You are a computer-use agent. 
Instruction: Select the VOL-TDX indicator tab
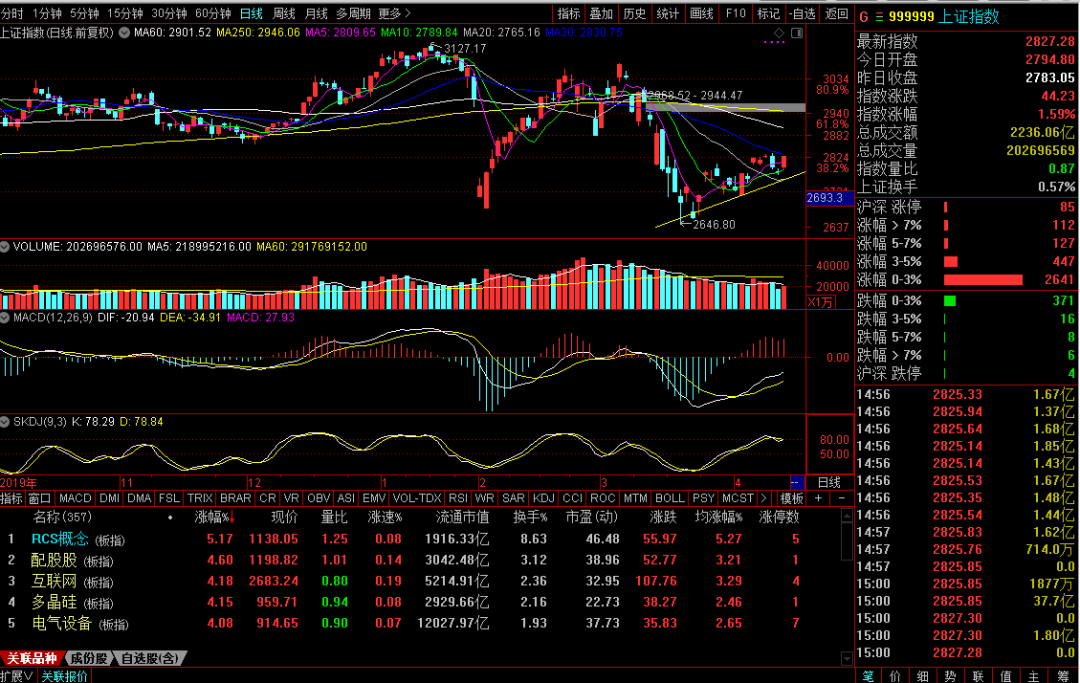coord(417,498)
